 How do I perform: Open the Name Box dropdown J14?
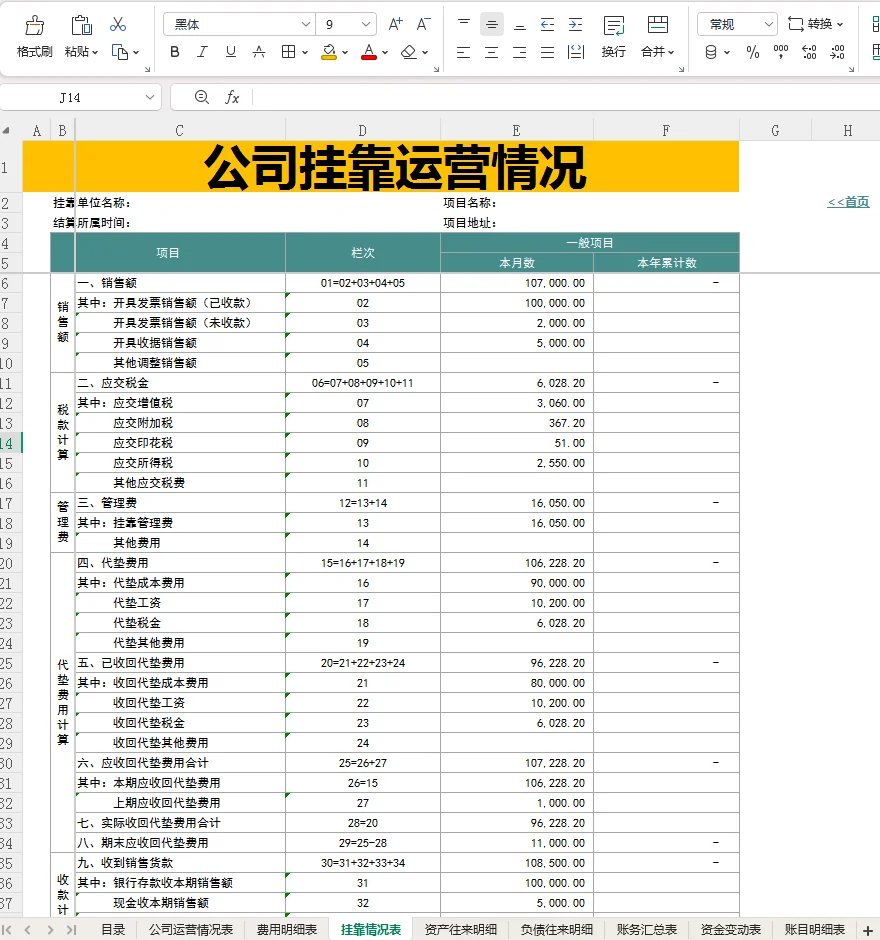click(x=150, y=97)
